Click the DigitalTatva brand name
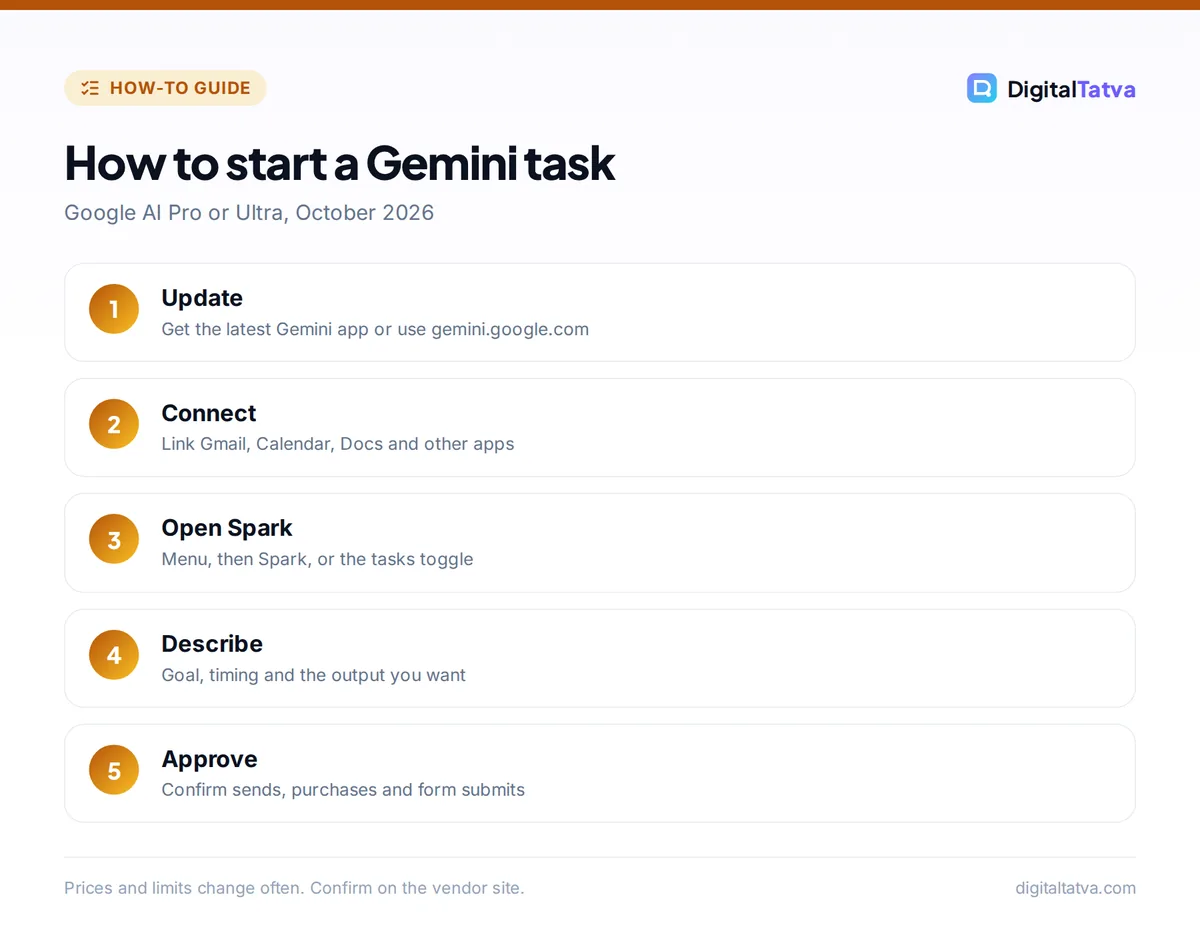 (1071, 89)
